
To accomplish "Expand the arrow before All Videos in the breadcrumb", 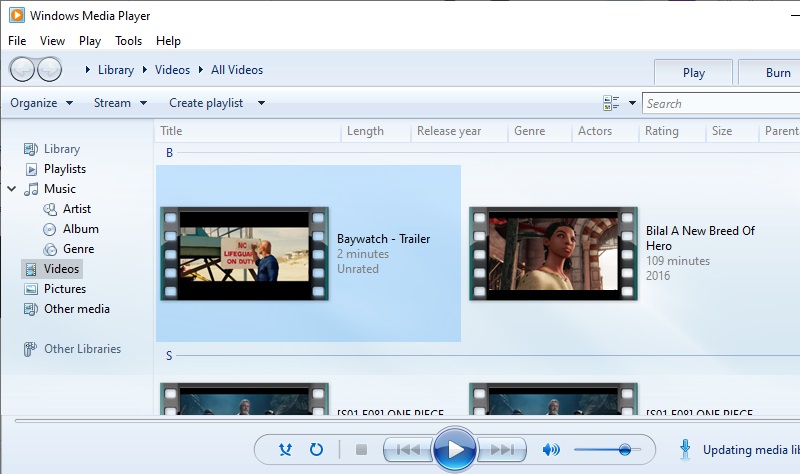I will 201,70.
